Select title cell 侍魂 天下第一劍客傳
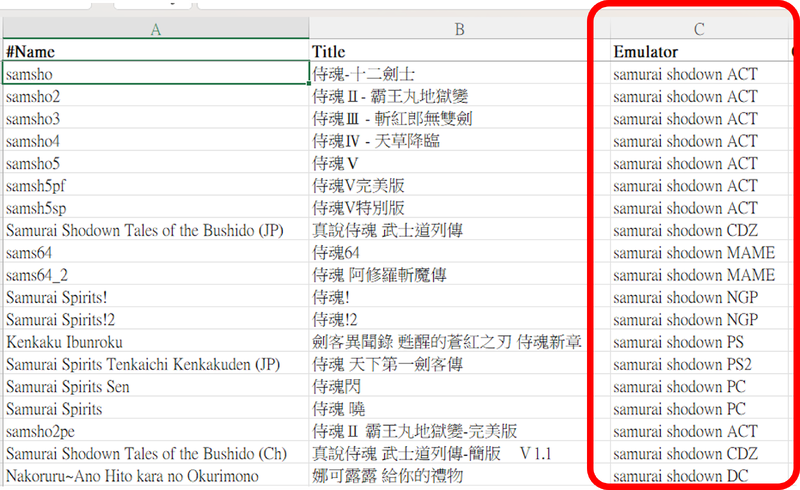Image resolution: width=800 pixels, height=490 pixels. [x=459, y=364]
